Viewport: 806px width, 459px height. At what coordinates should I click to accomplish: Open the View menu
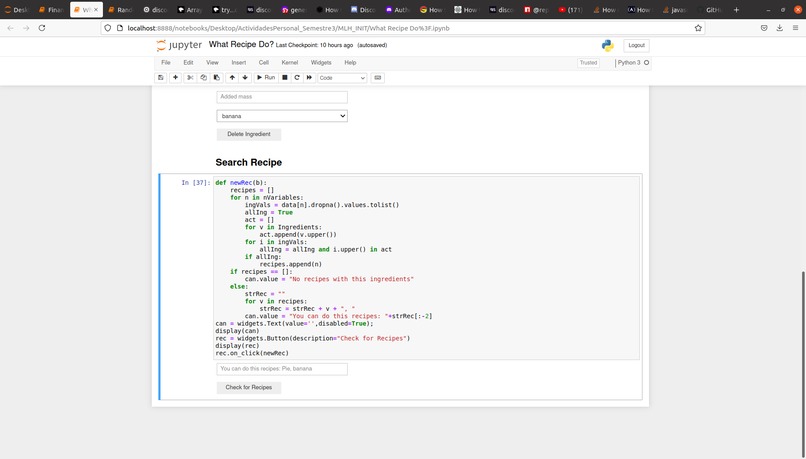(x=212, y=63)
